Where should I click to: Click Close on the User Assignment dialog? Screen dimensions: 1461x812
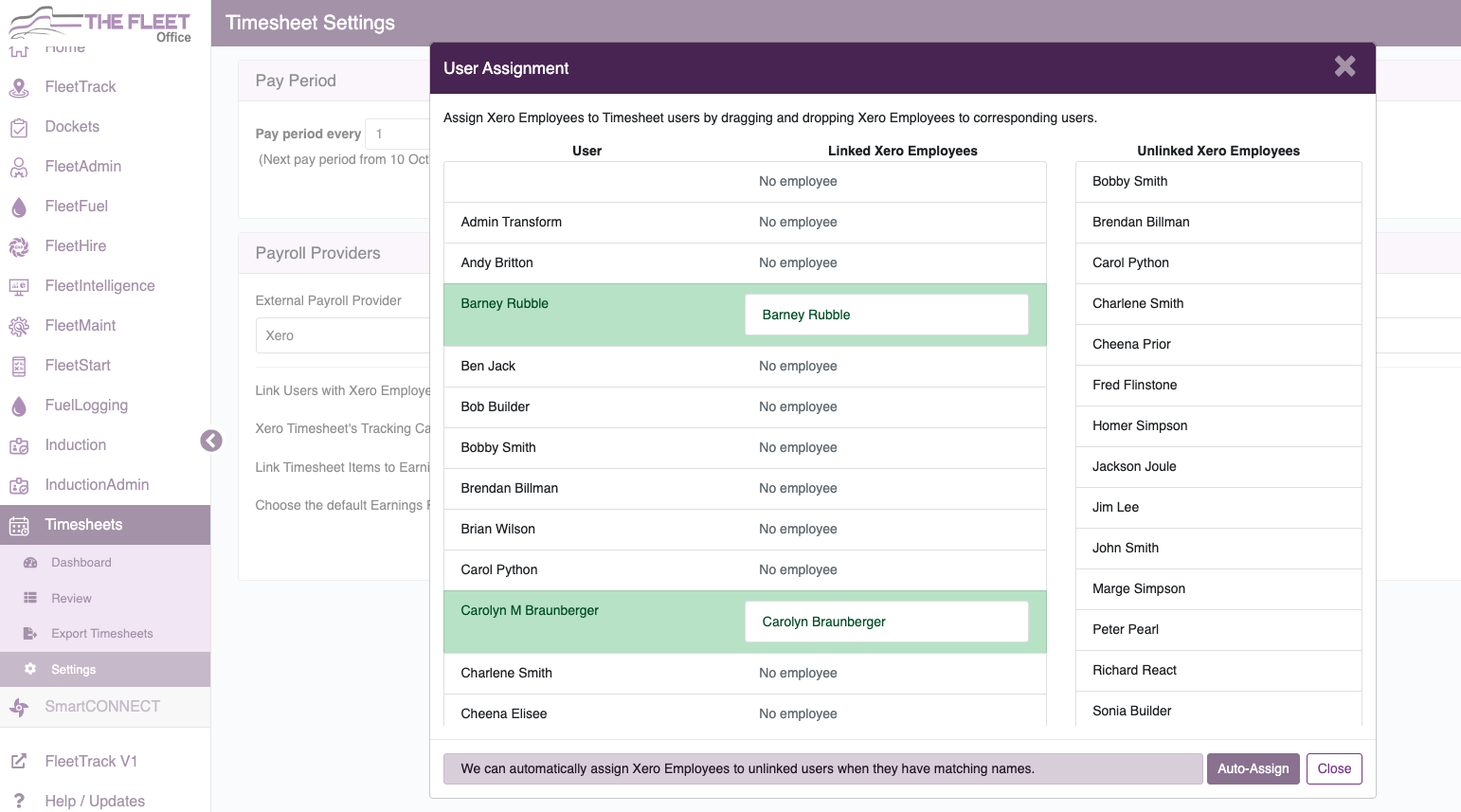1334,768
